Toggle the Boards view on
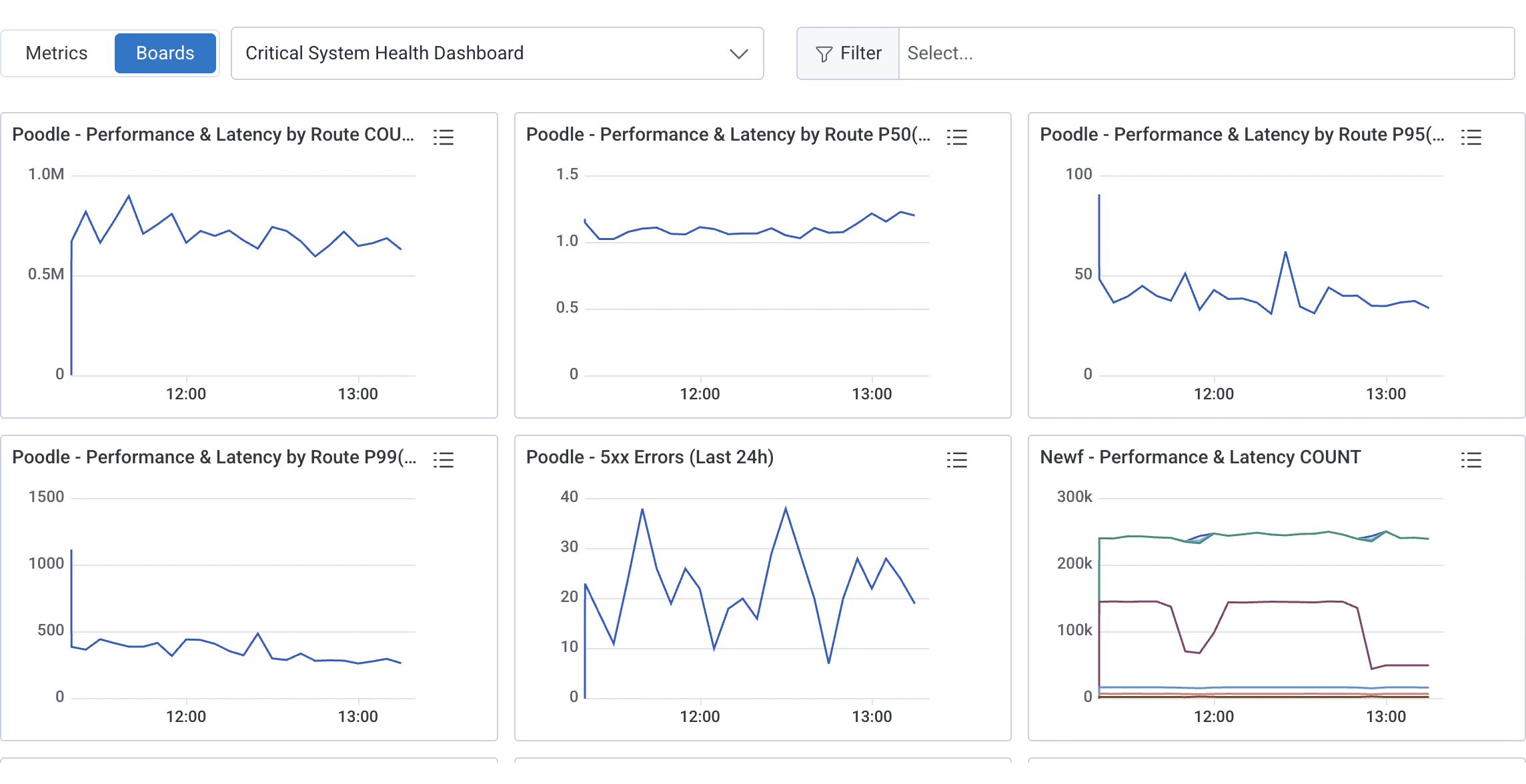This screenshot has height=784, width=1526. 165,53
